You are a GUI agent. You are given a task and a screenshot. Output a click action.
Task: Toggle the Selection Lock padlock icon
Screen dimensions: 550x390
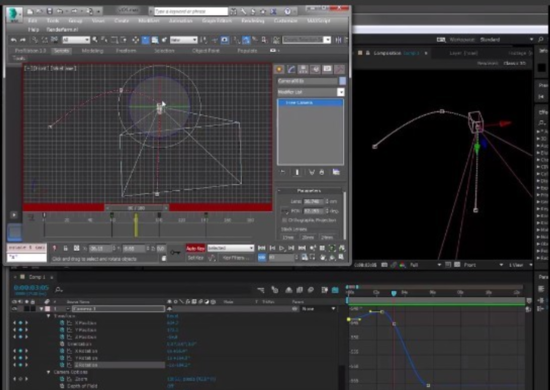[x=65, y=248]
